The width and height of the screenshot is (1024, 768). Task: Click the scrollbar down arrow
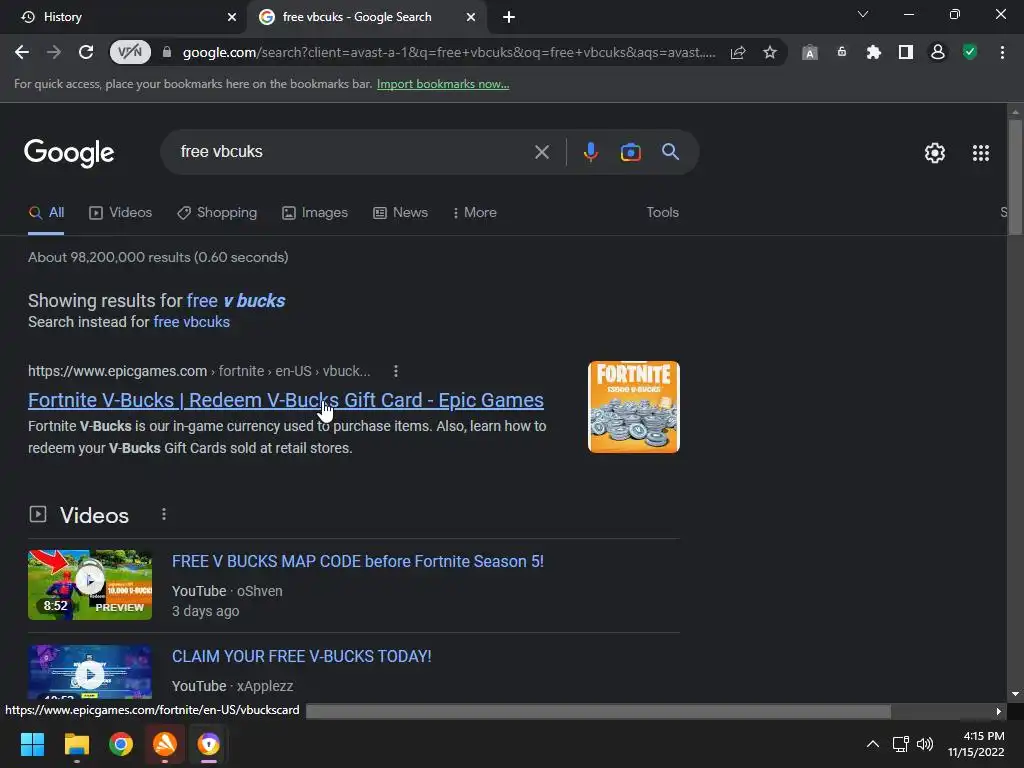tap(1015, 694)
